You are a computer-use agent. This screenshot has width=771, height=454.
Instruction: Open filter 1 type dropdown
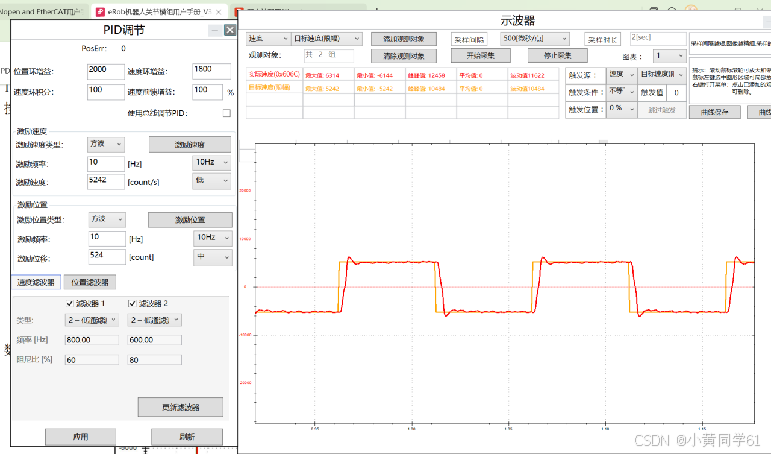91,320
